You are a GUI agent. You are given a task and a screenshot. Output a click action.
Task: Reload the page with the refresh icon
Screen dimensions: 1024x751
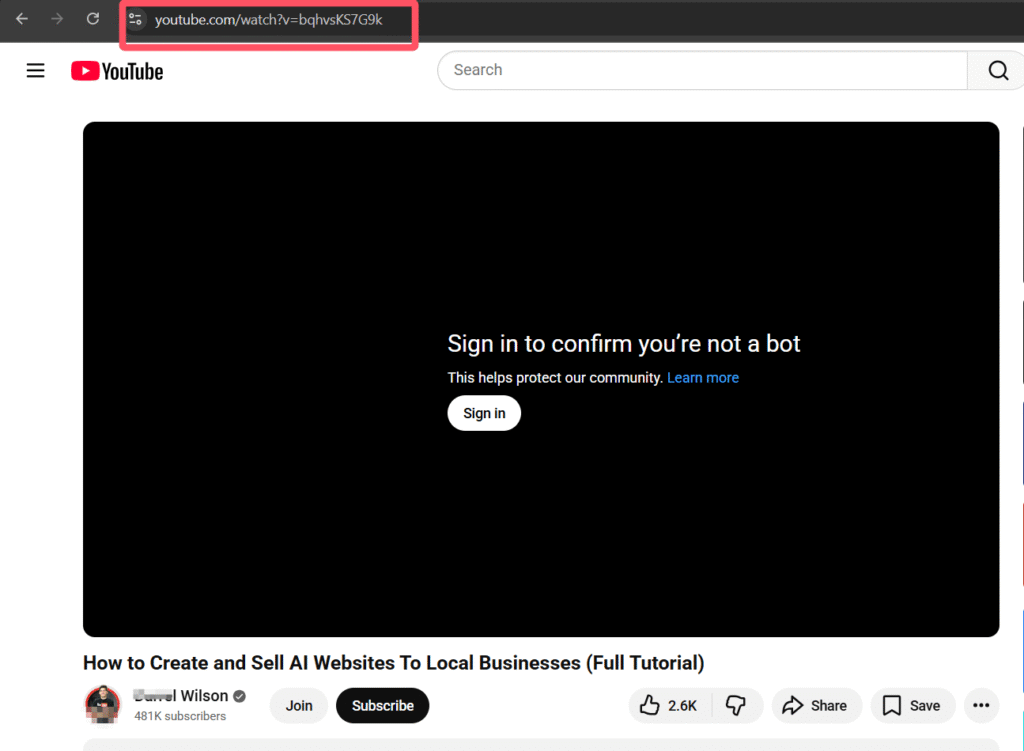coord(92,18)
